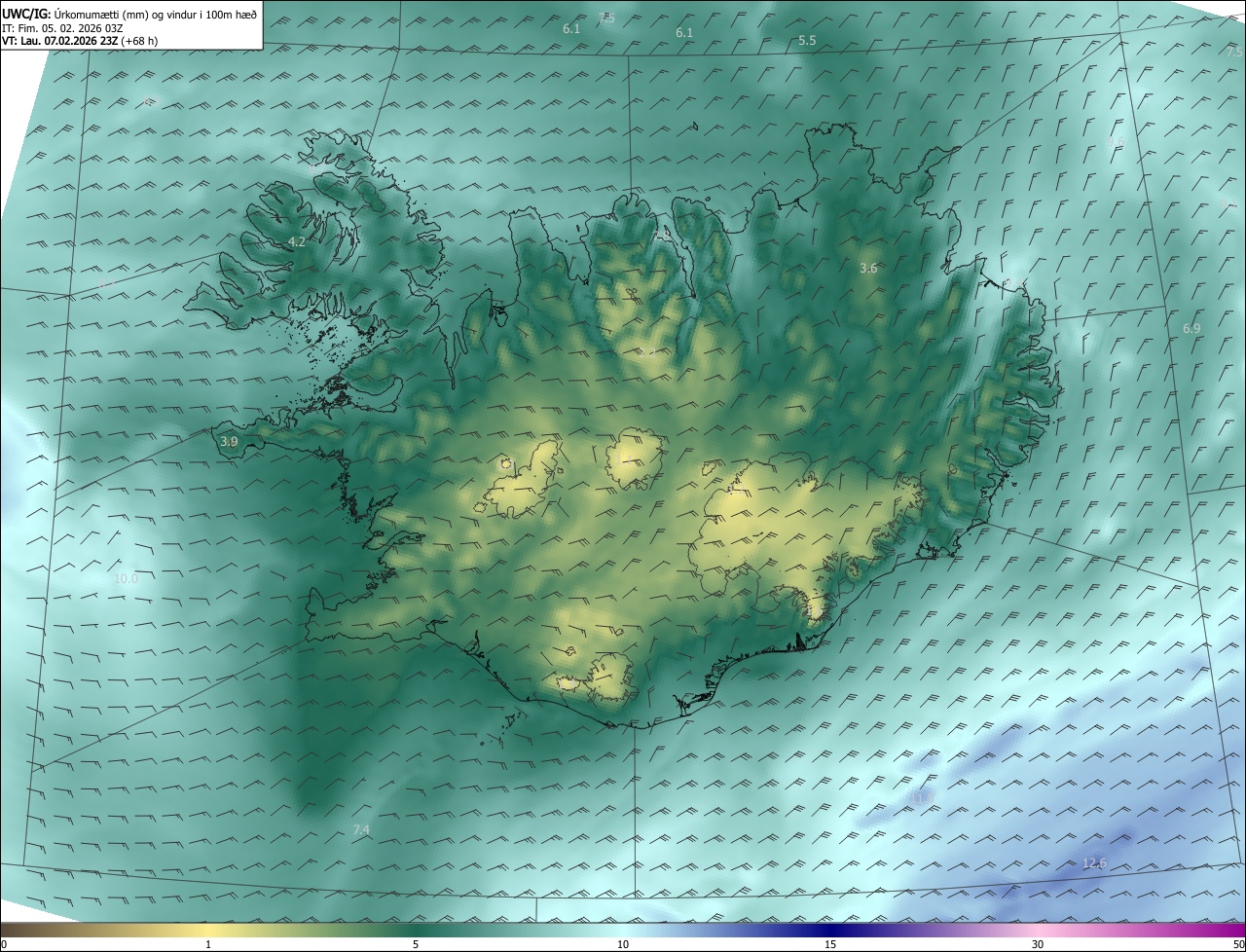Click the 5.5 value label on the map

point(807,41)
